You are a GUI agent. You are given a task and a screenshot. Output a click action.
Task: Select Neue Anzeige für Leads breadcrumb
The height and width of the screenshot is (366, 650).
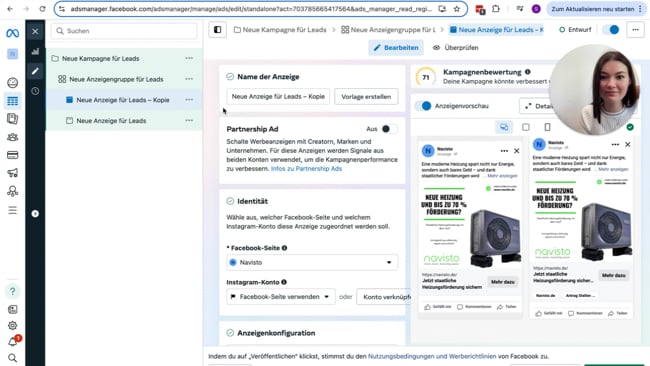pos(496,30)
